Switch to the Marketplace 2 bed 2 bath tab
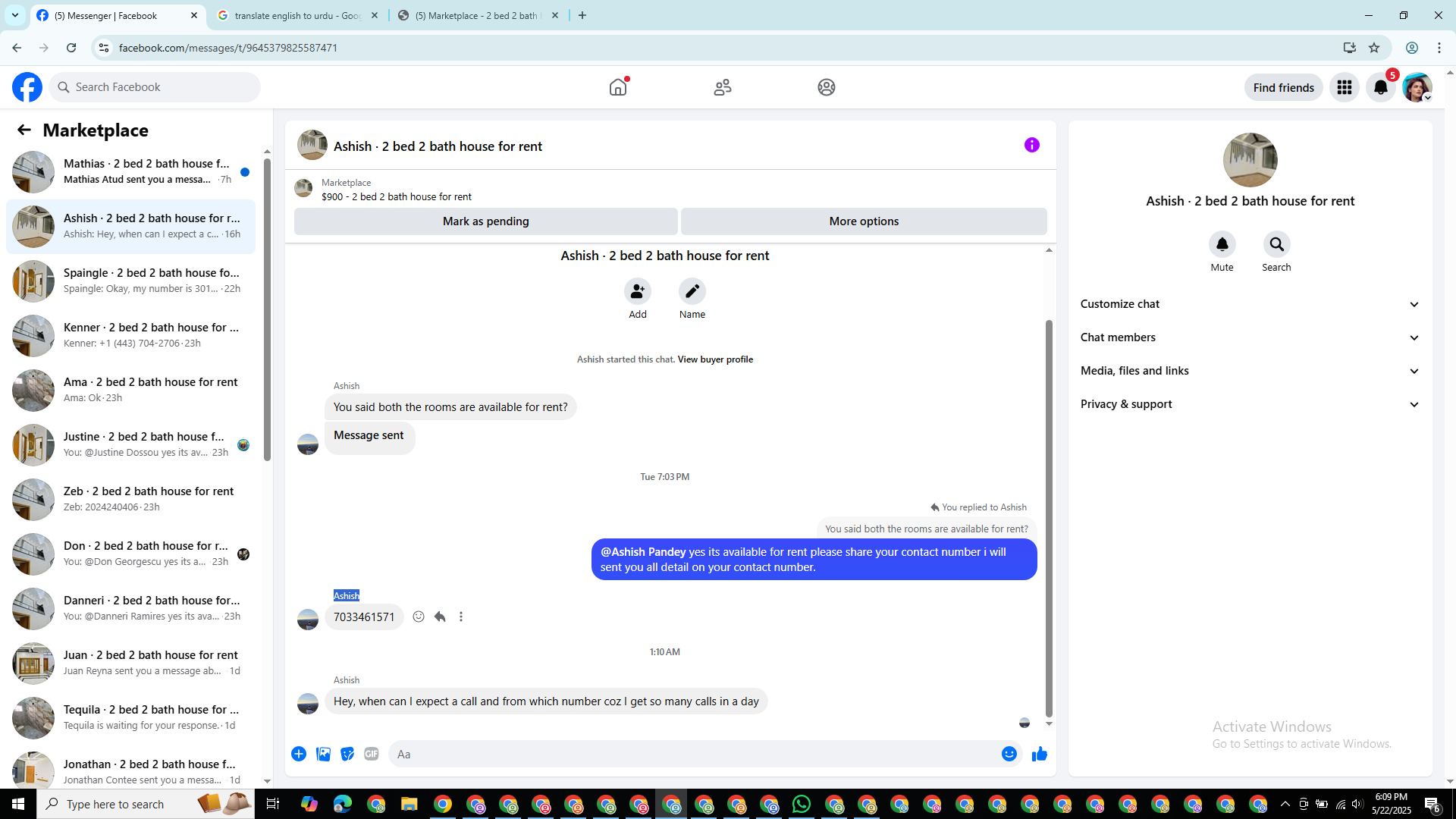The height and width of the screenshot is (819, 1456). click(x=478, y=15)
